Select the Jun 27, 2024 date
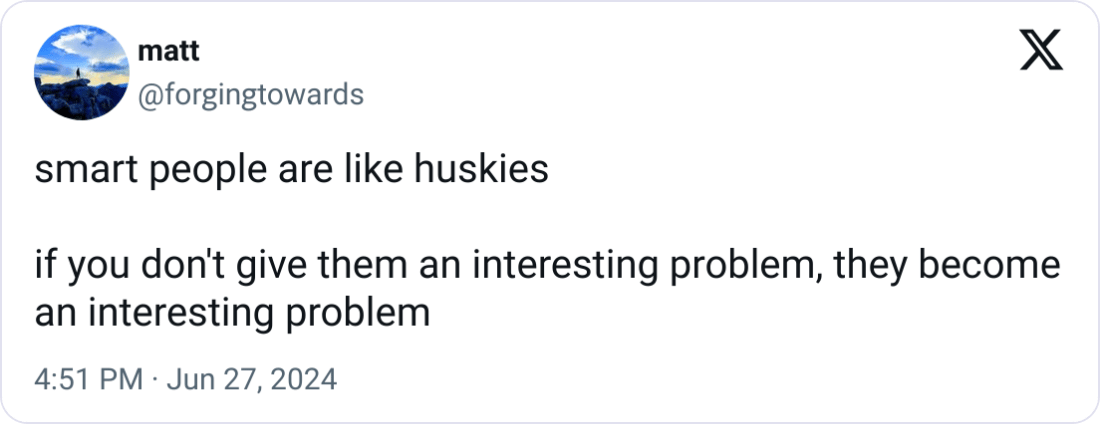1100x424 pixels. coord(252,380)
